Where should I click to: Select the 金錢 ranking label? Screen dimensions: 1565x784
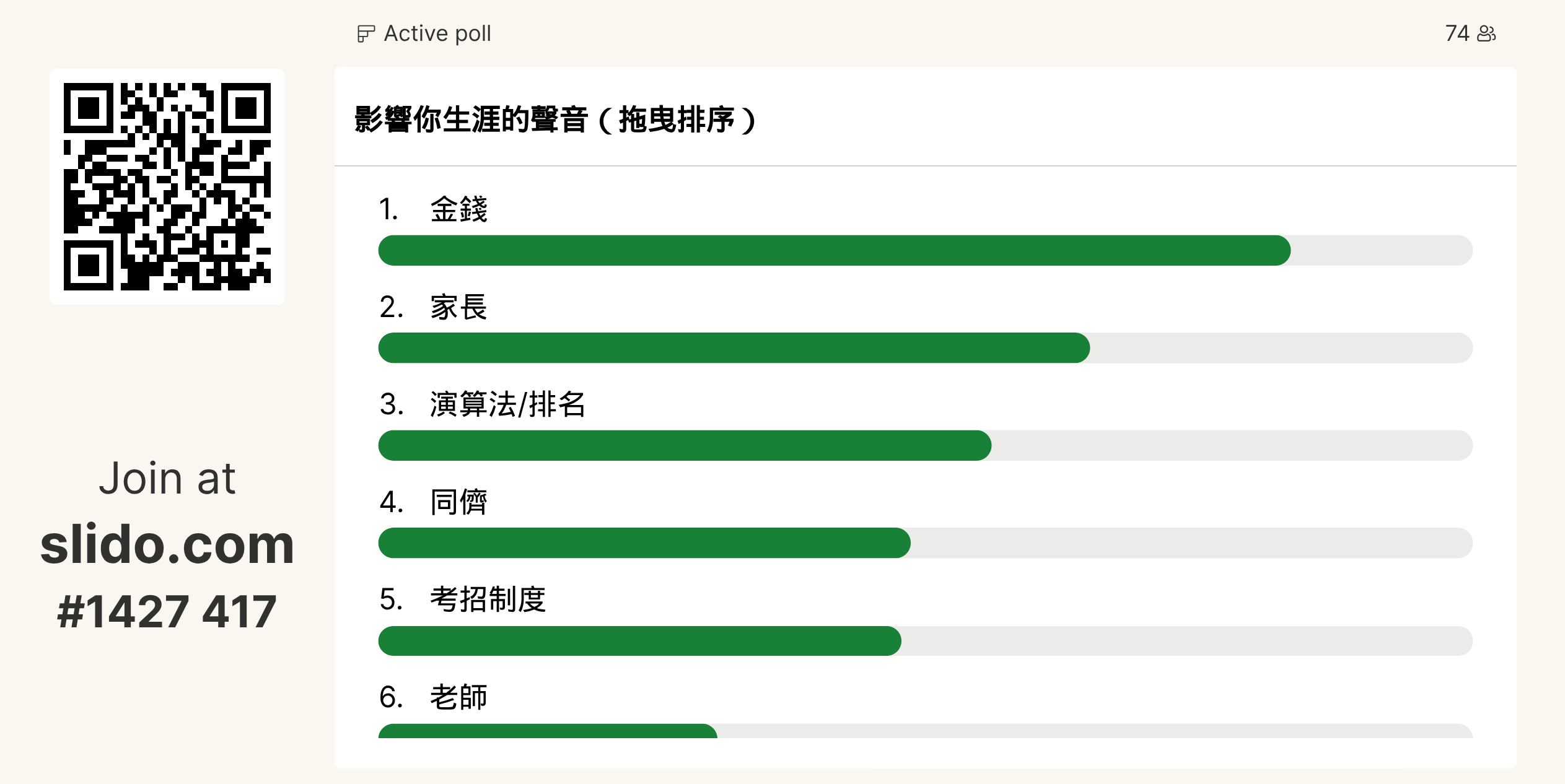click(x=458, y=209)
